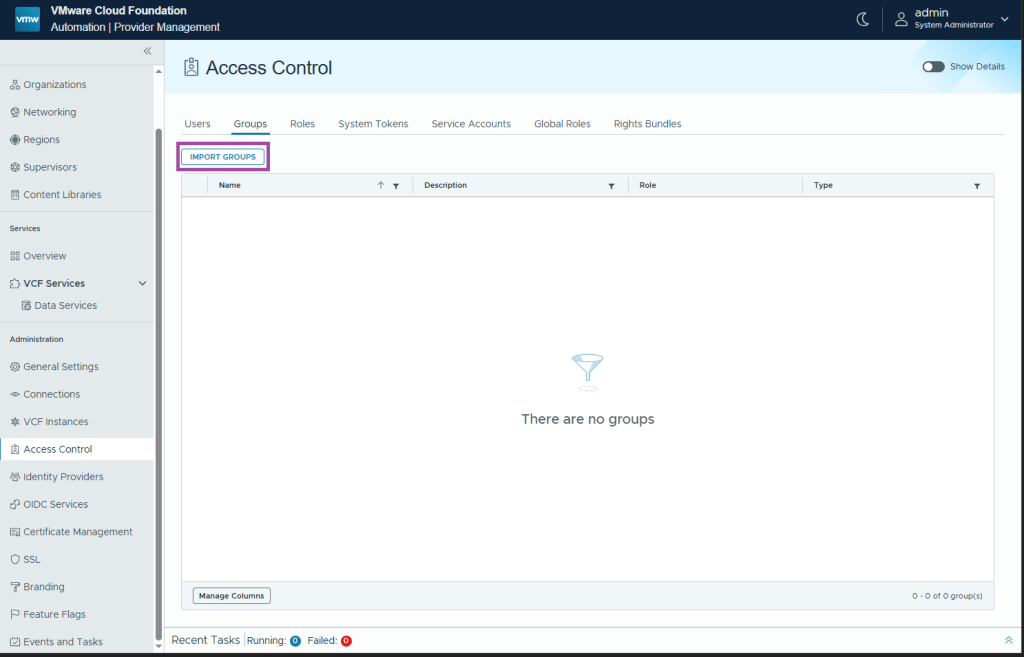The width and height of the screenshot is (1024, 657).
Task: Click the Import Groups button
Action: (223, 157)
